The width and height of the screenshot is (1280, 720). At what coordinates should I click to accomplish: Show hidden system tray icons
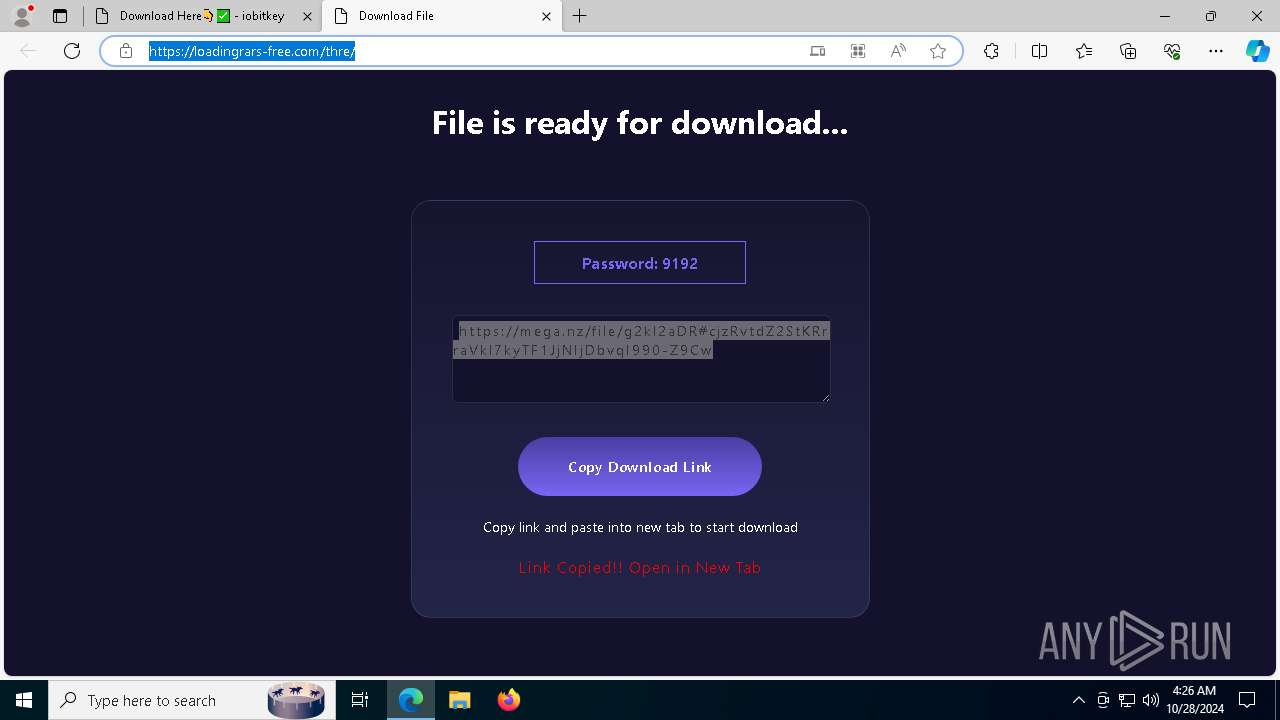1078,700
